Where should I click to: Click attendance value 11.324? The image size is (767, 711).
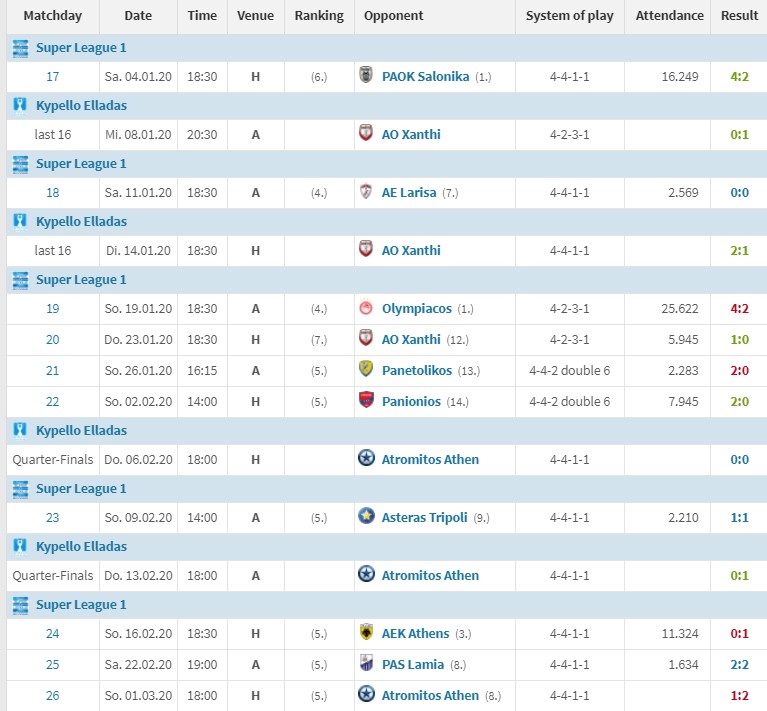(x=679, y=634)
